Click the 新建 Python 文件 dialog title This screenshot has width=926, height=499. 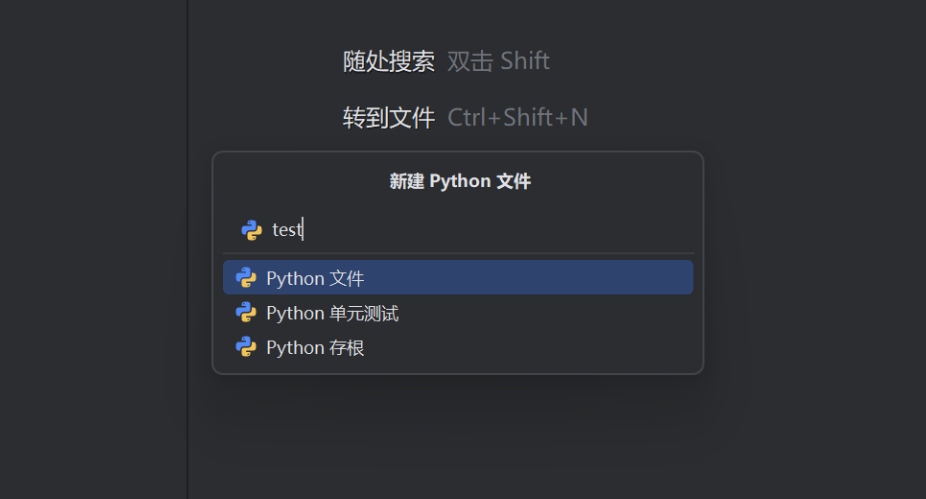tap(460, 181)
